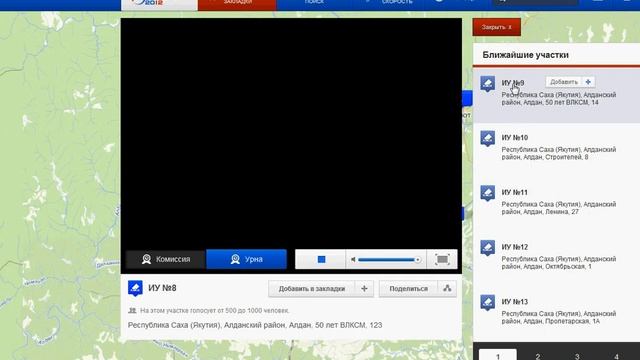Screen dimensions: 640x360
Task: Toggle fullscreen video mode
Action: pyautogui.click(x=442, y=260)
